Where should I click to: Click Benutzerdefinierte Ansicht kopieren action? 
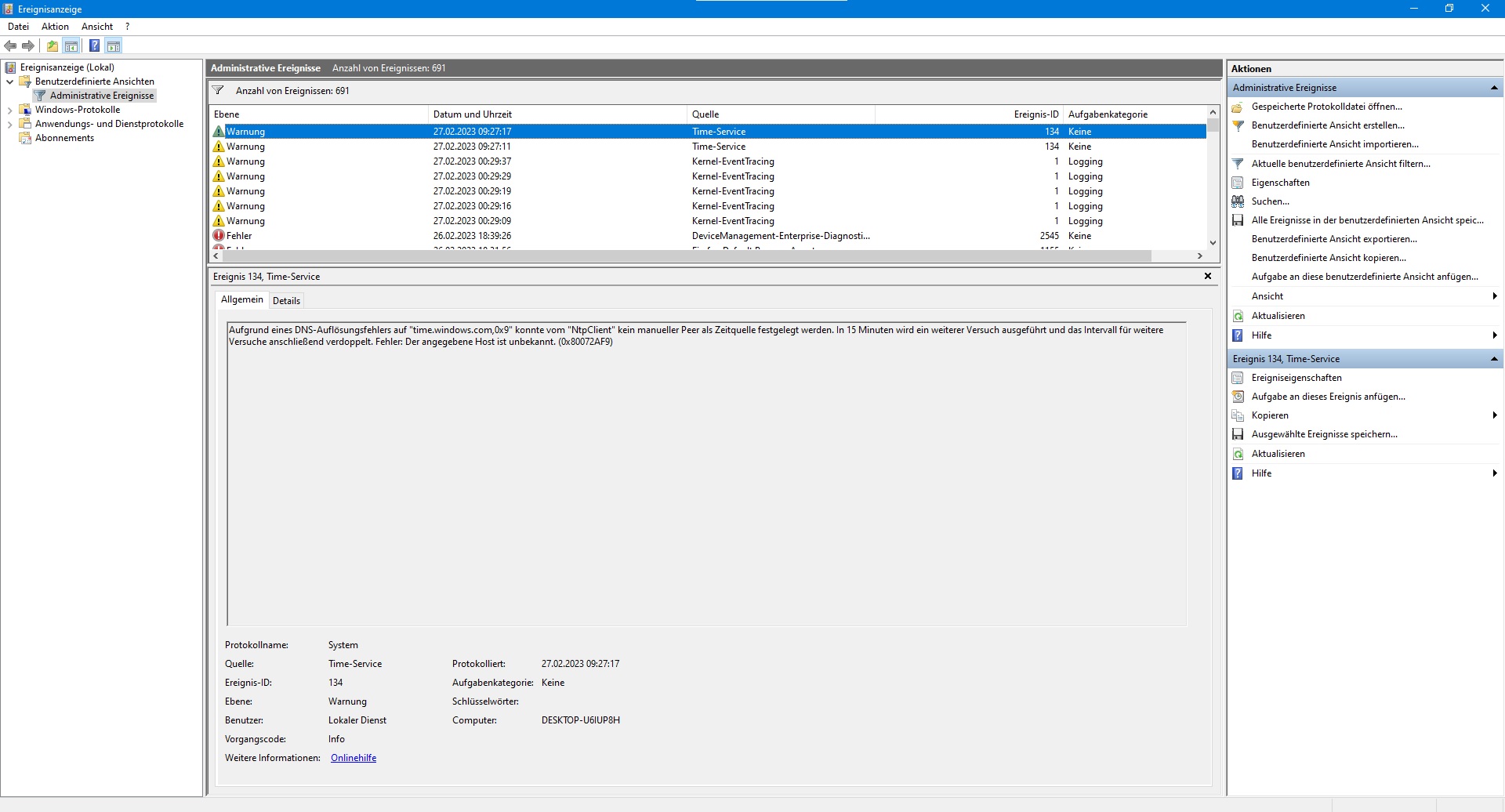pyautogui.click(x=1329, y=258)
